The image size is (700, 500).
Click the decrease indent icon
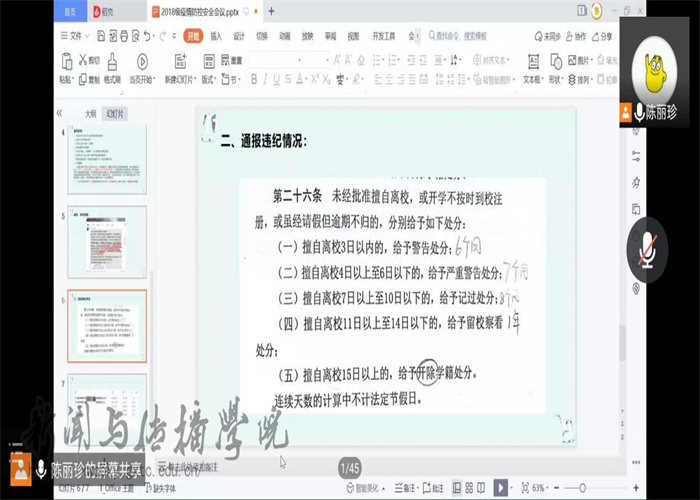(411, 60)
